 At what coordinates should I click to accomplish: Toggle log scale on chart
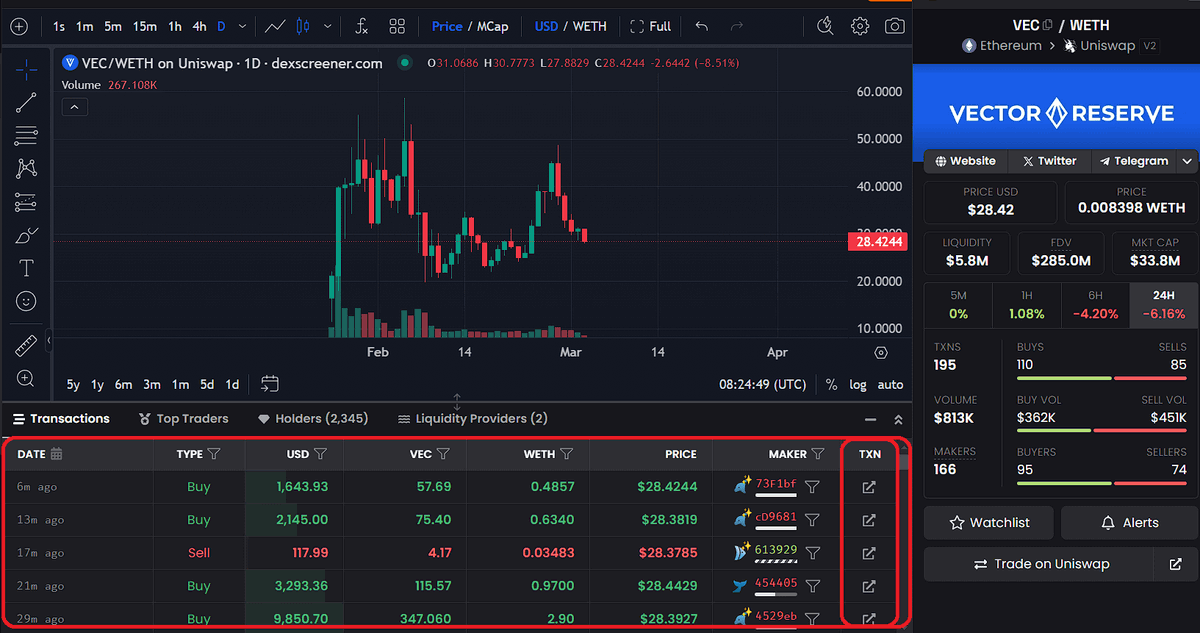(858, 384)
